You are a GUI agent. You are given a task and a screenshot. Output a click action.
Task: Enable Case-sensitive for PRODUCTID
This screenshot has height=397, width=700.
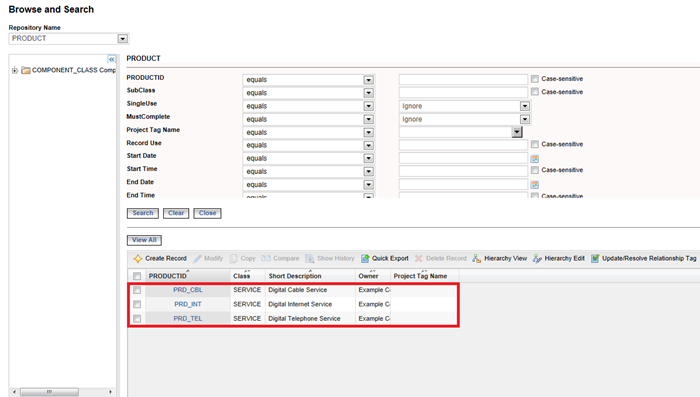[x=535, y=79]
